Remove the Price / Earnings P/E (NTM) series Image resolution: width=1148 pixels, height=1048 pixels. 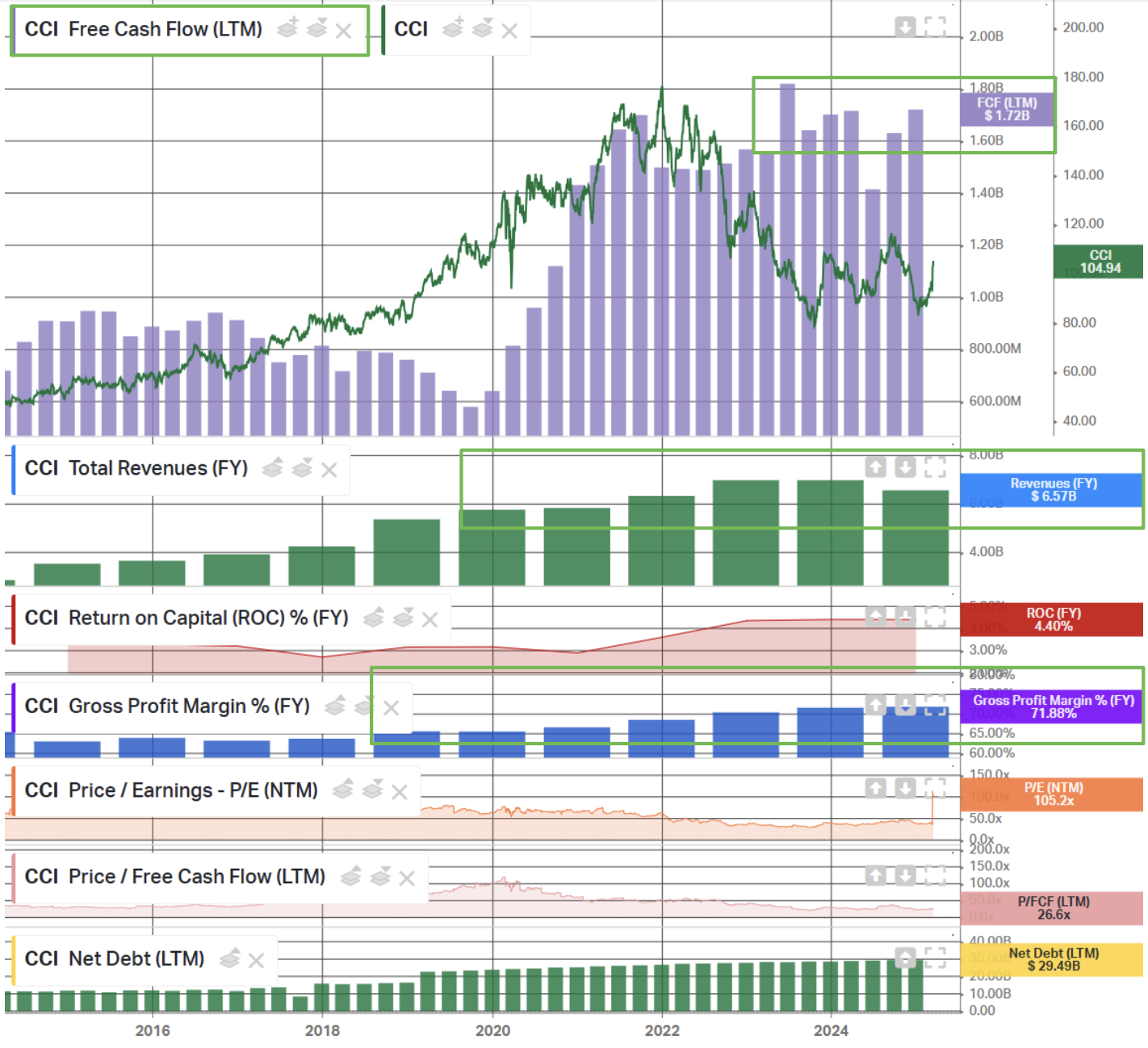pos(400,792)
